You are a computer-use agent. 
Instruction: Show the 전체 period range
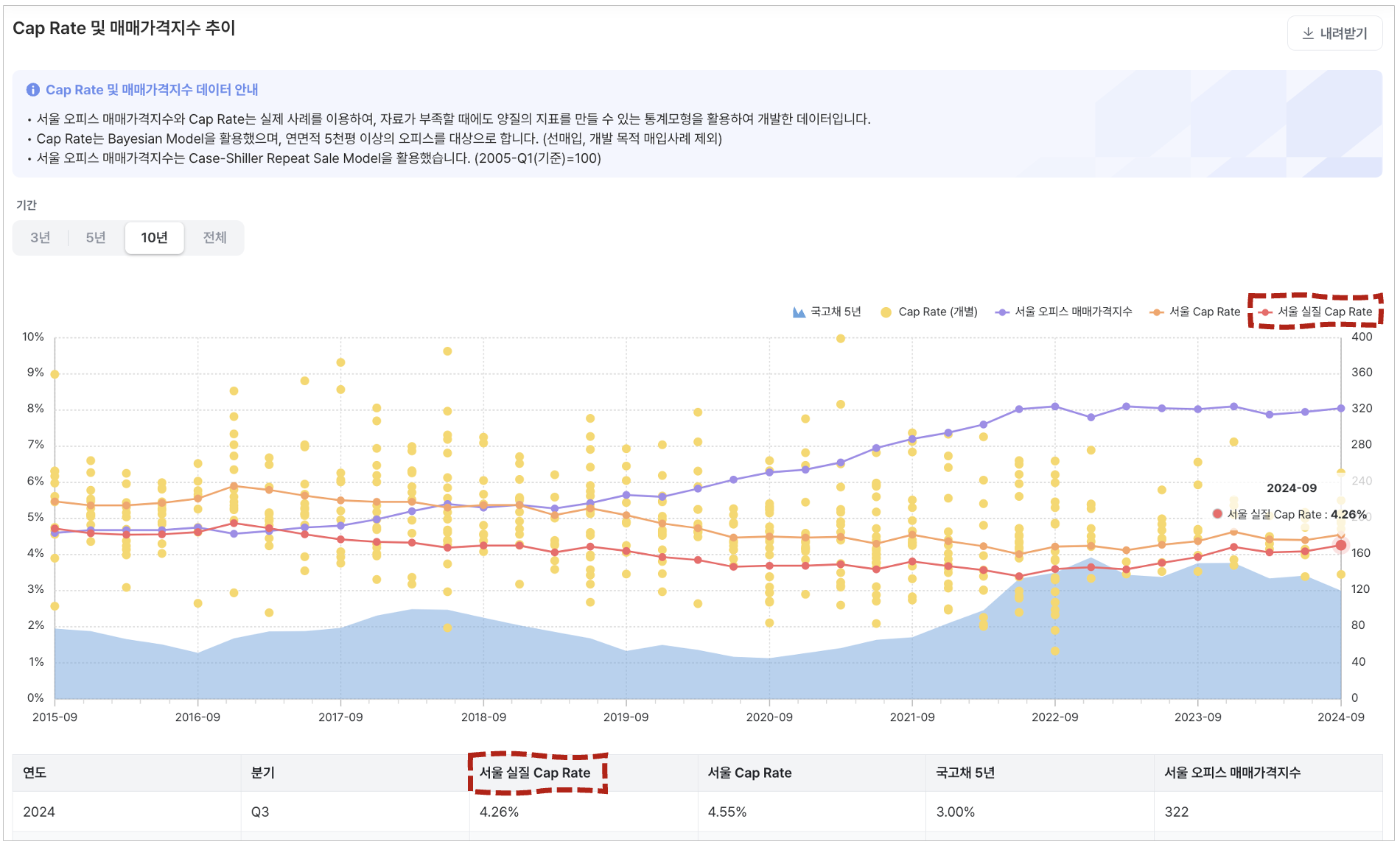click(x=214, y=238)
